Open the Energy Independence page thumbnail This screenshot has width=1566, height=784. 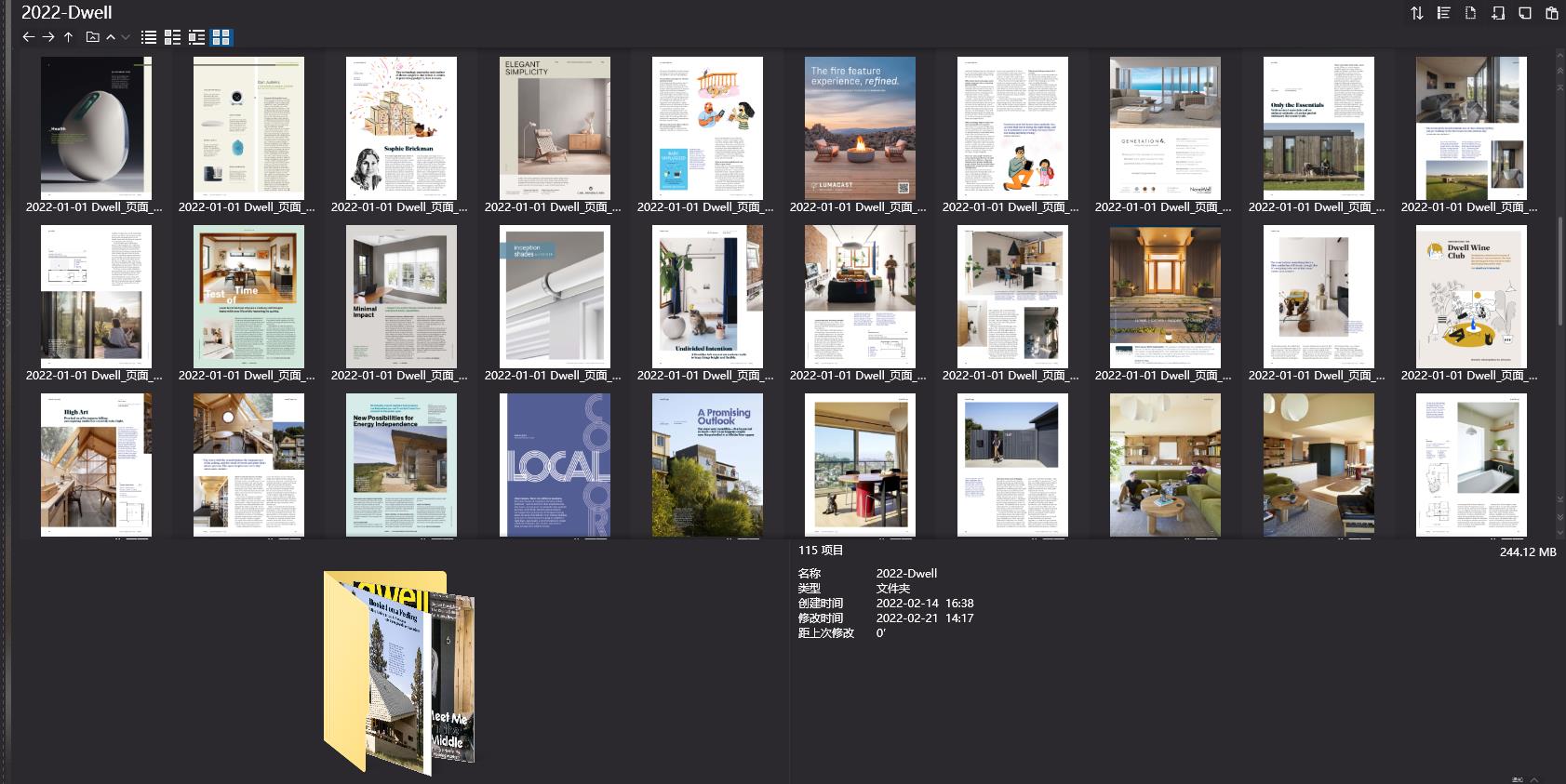[402, 465]
